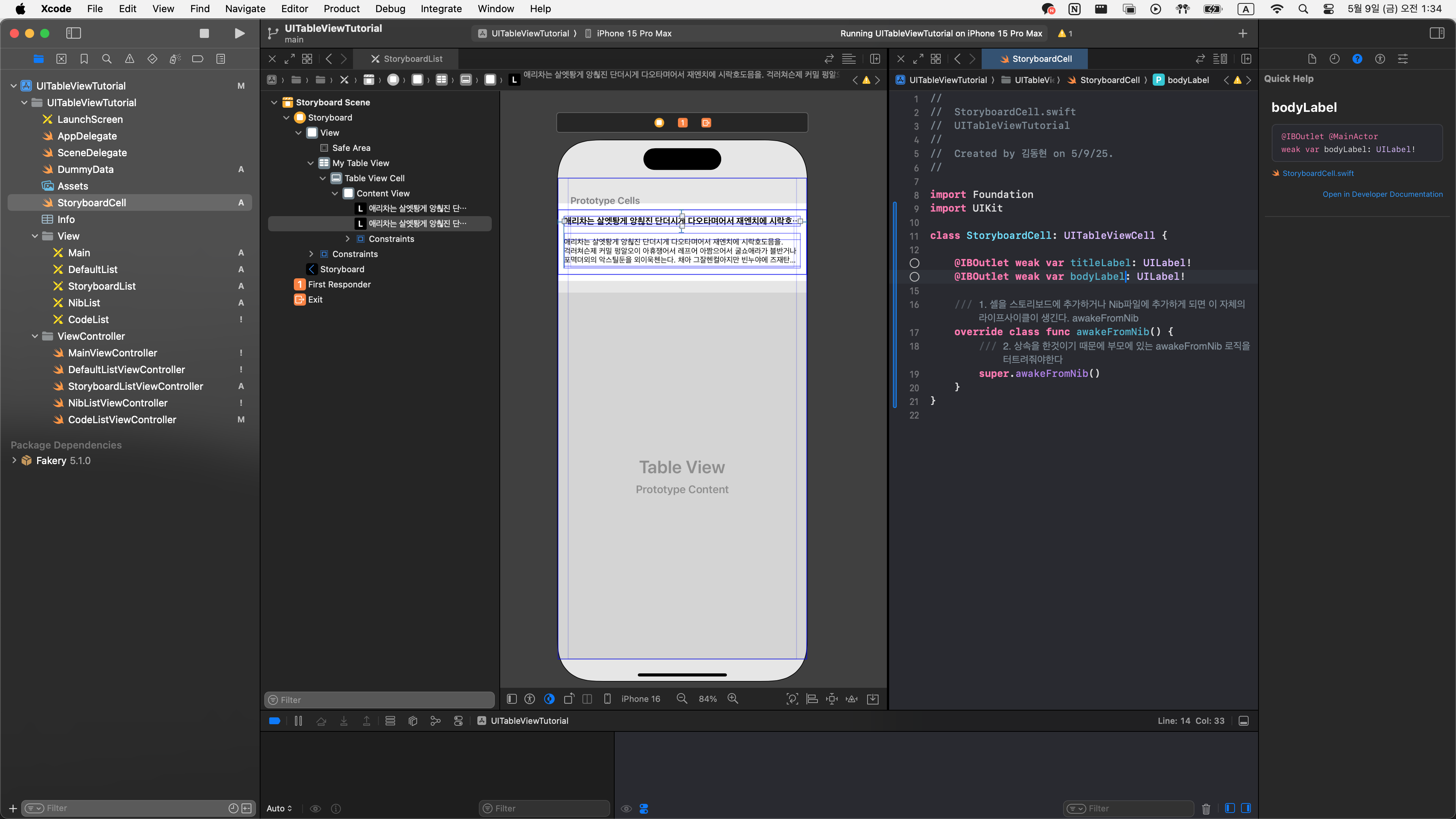Click the console Filter field

pyautogui.click(x=1128, y=808)
